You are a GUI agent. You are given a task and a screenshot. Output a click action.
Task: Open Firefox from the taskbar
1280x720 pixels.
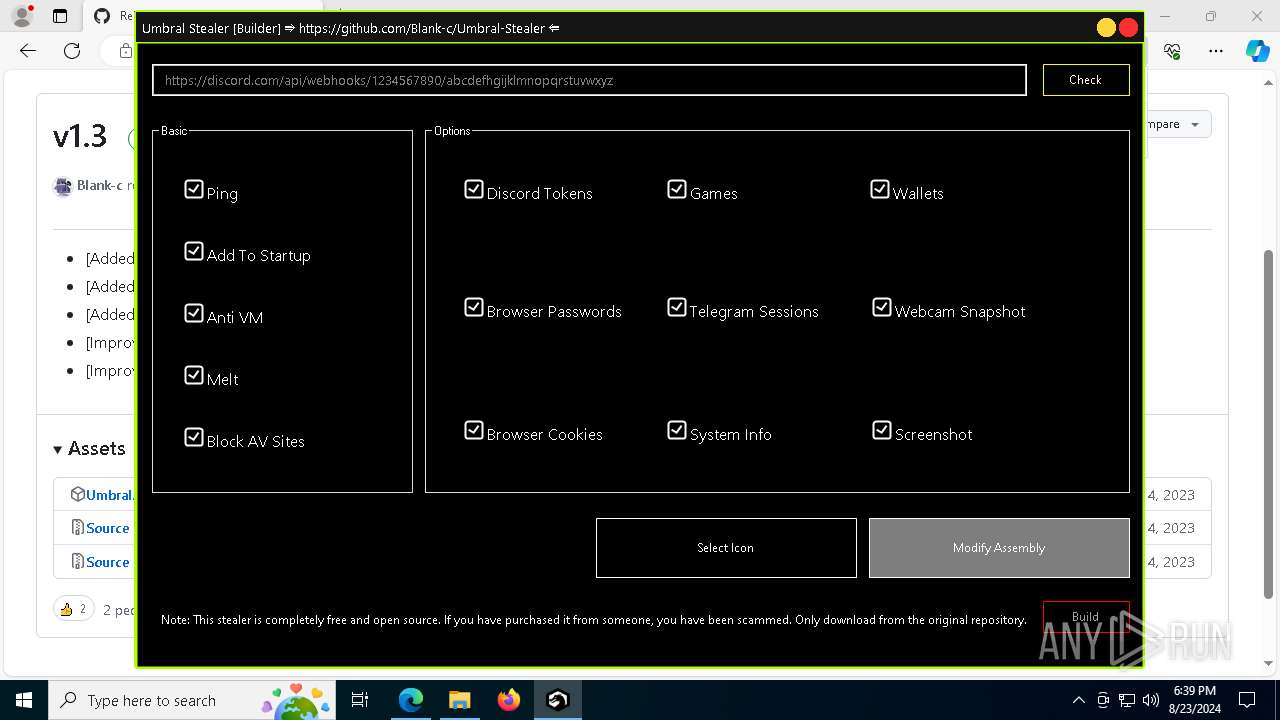click(508, 700)
